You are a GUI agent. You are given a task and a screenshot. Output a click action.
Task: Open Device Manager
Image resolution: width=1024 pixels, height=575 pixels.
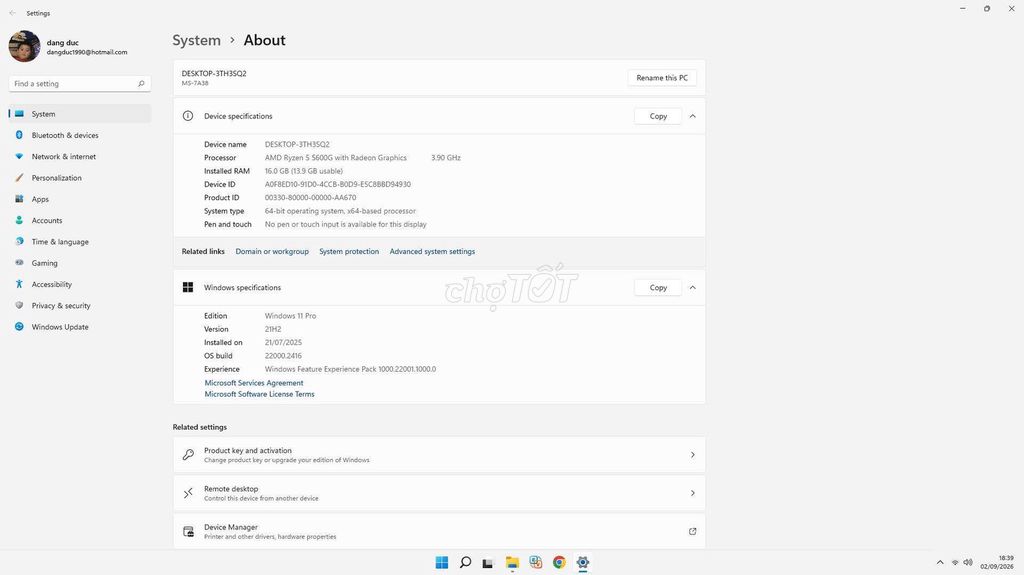pyautogui.click(x=439, y=531)
